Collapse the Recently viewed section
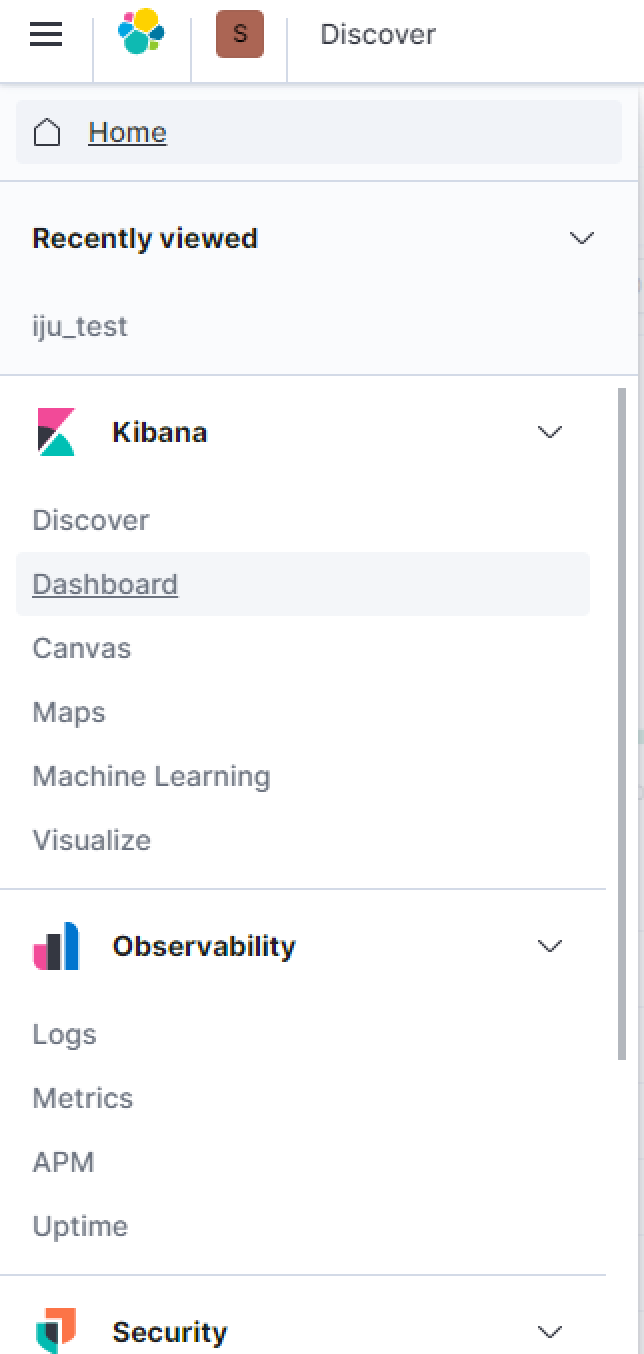Viewport: 644px width, 1354px height. 581,238
